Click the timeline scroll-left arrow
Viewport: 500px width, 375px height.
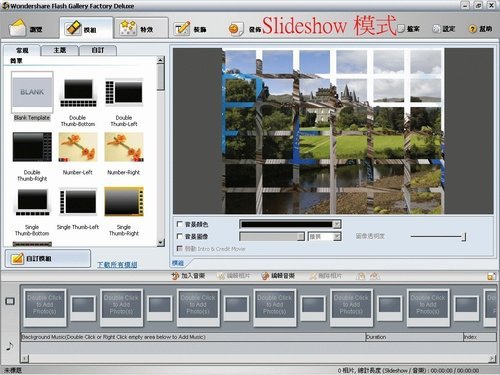click(25, 358)
